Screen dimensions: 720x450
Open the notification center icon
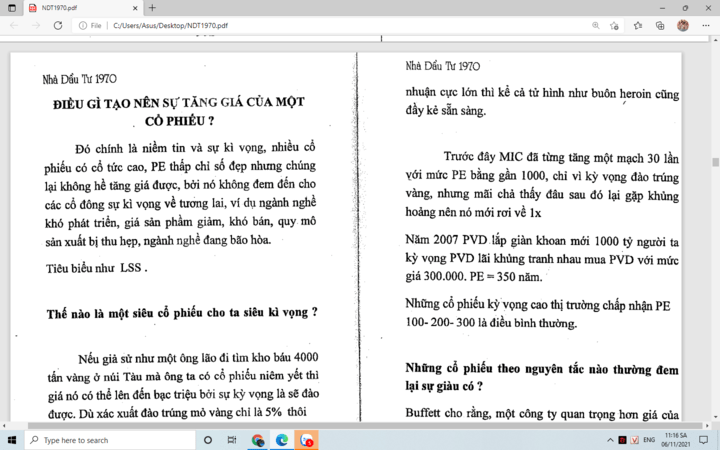pyautogui.click(x=703, y=440)
